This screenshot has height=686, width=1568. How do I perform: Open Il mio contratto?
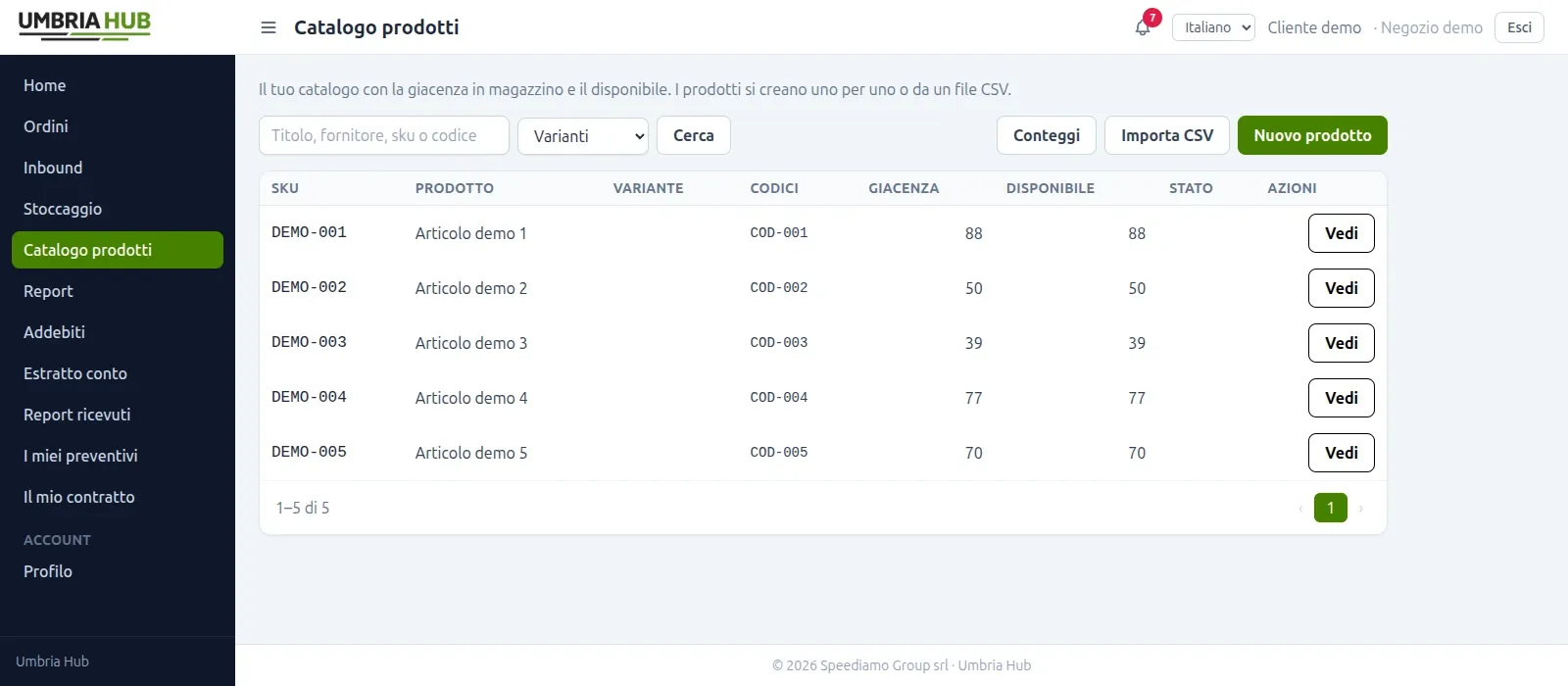tap(118, 497)
